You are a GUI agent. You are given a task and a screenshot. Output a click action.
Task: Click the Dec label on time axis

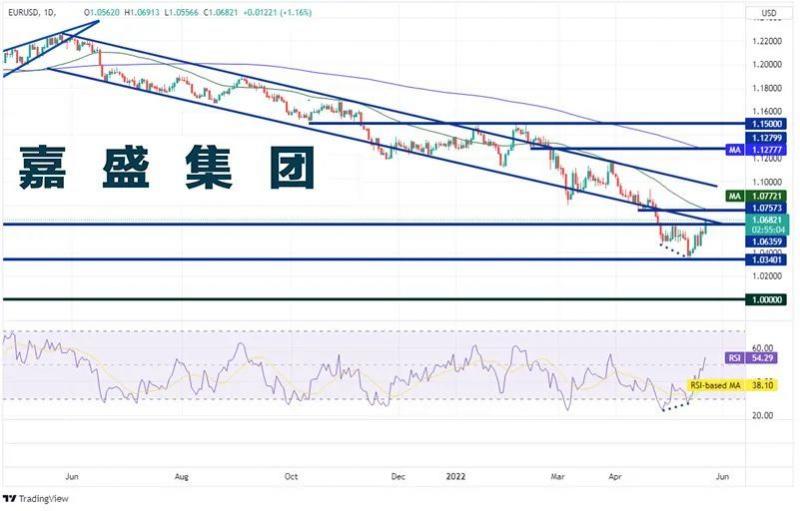398,476
